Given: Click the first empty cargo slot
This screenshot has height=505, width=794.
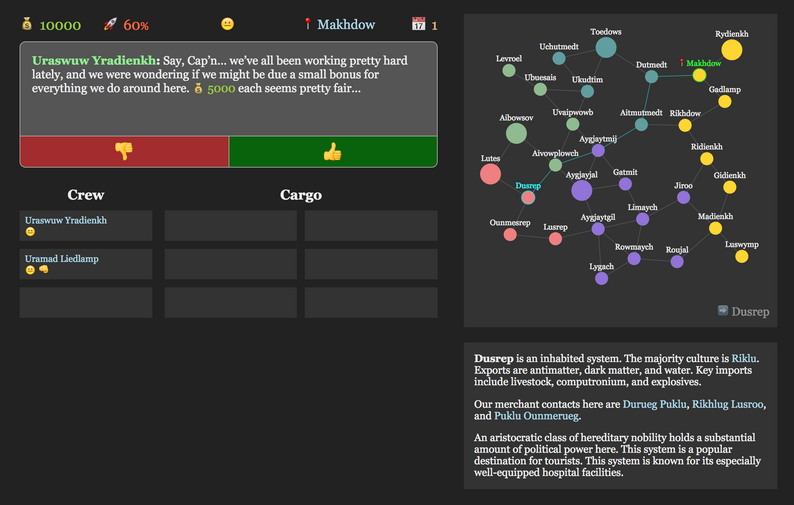Looking at the screenshot, I should (230, 225).
